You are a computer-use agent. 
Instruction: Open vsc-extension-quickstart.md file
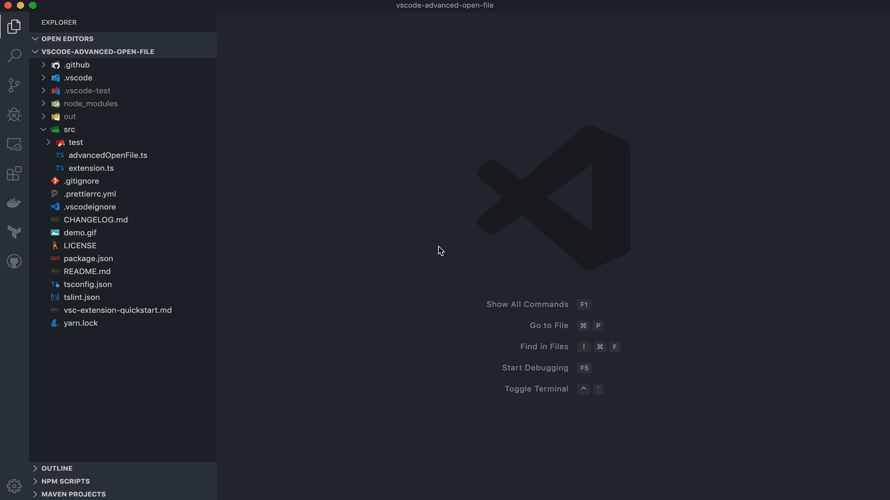pyautogui.click(x=117, y=310)
